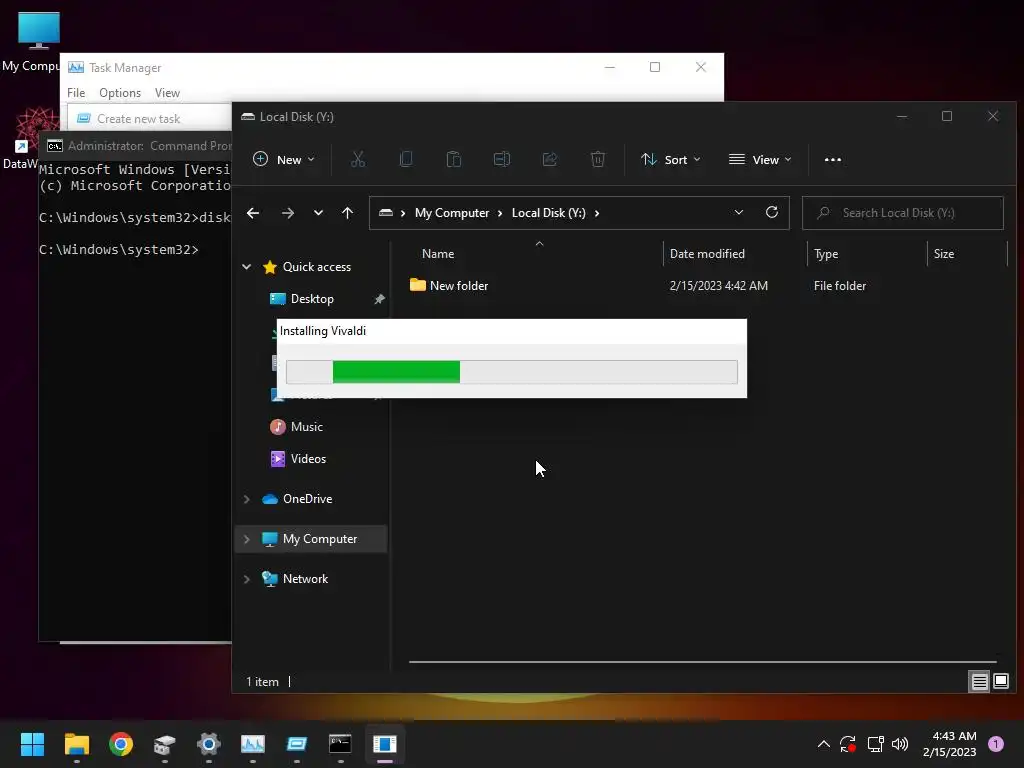Go forward with the right arrow
Viewport: 1024px width, 768px height.
(x=287, y=213)
